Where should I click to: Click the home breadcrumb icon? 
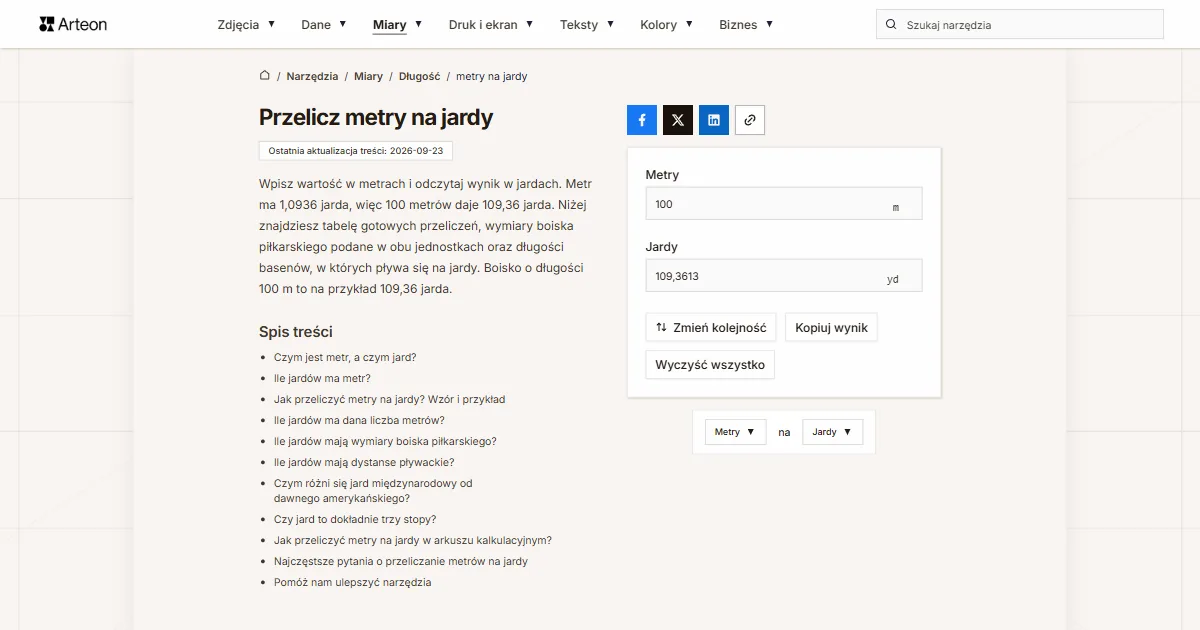(265, 75)
